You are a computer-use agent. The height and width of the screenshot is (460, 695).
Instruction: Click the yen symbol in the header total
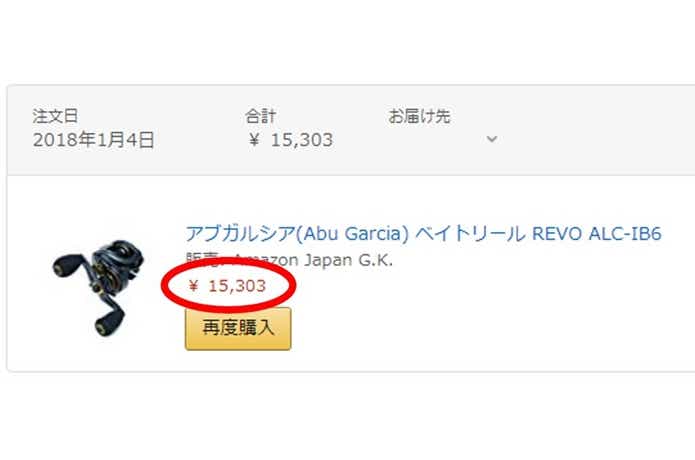254,140
